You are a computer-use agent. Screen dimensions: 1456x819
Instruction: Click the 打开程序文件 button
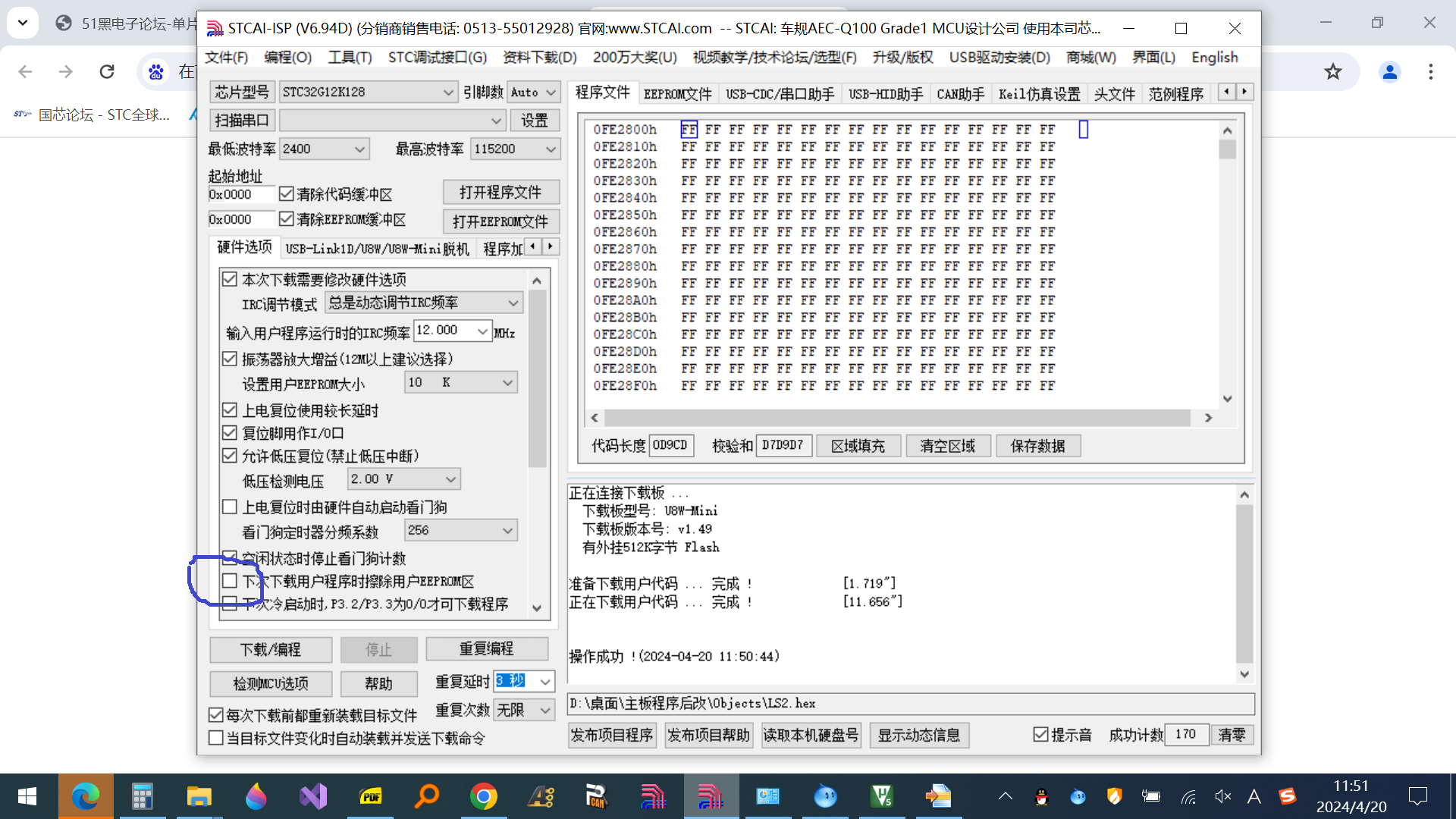tap(500, 193)
